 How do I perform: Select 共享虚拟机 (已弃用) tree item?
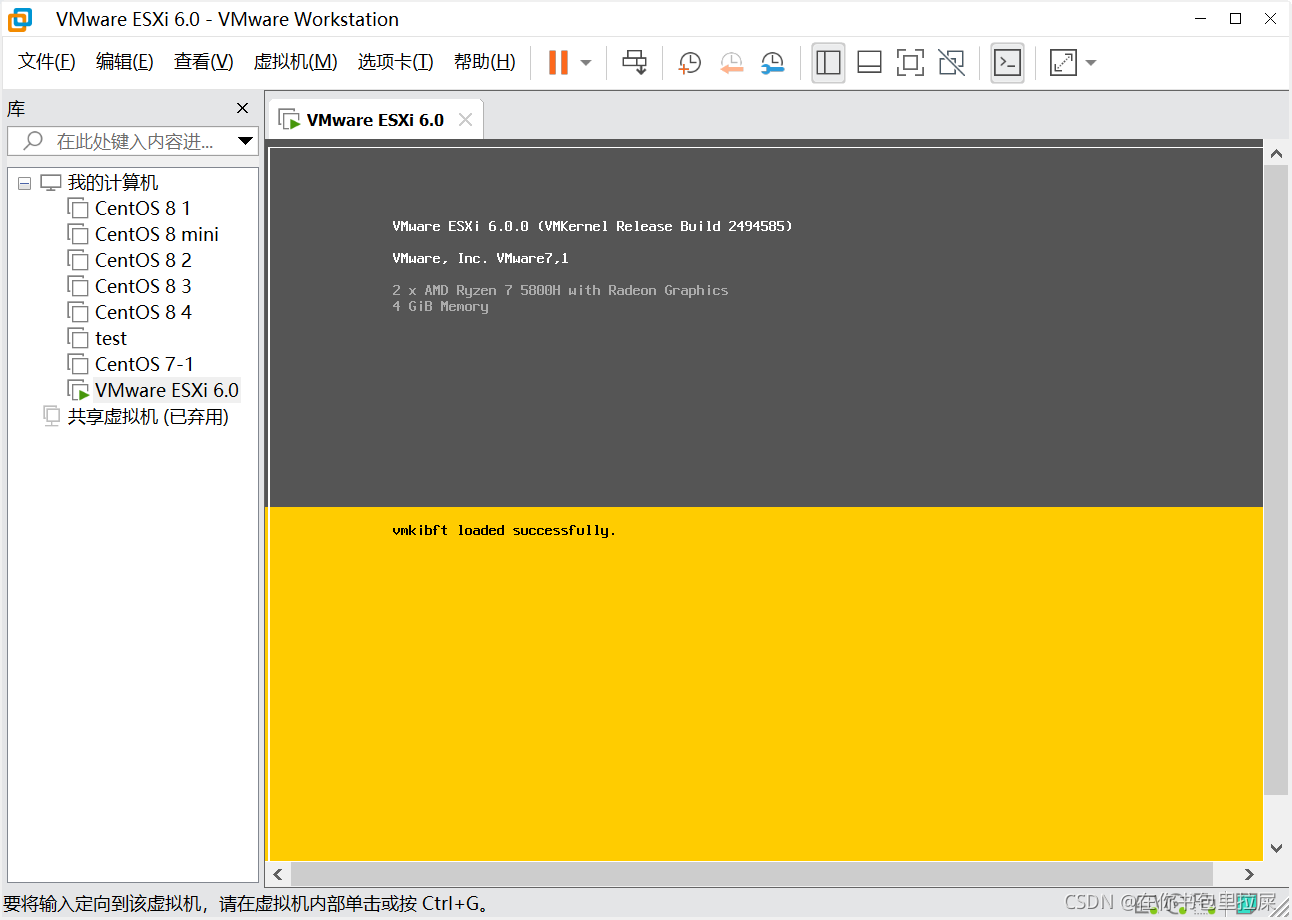coord(148,416)
